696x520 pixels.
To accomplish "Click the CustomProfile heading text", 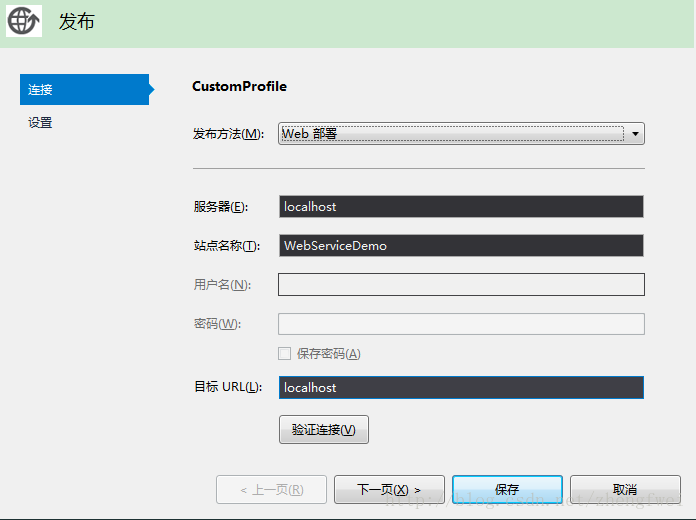I will (240, 86).
